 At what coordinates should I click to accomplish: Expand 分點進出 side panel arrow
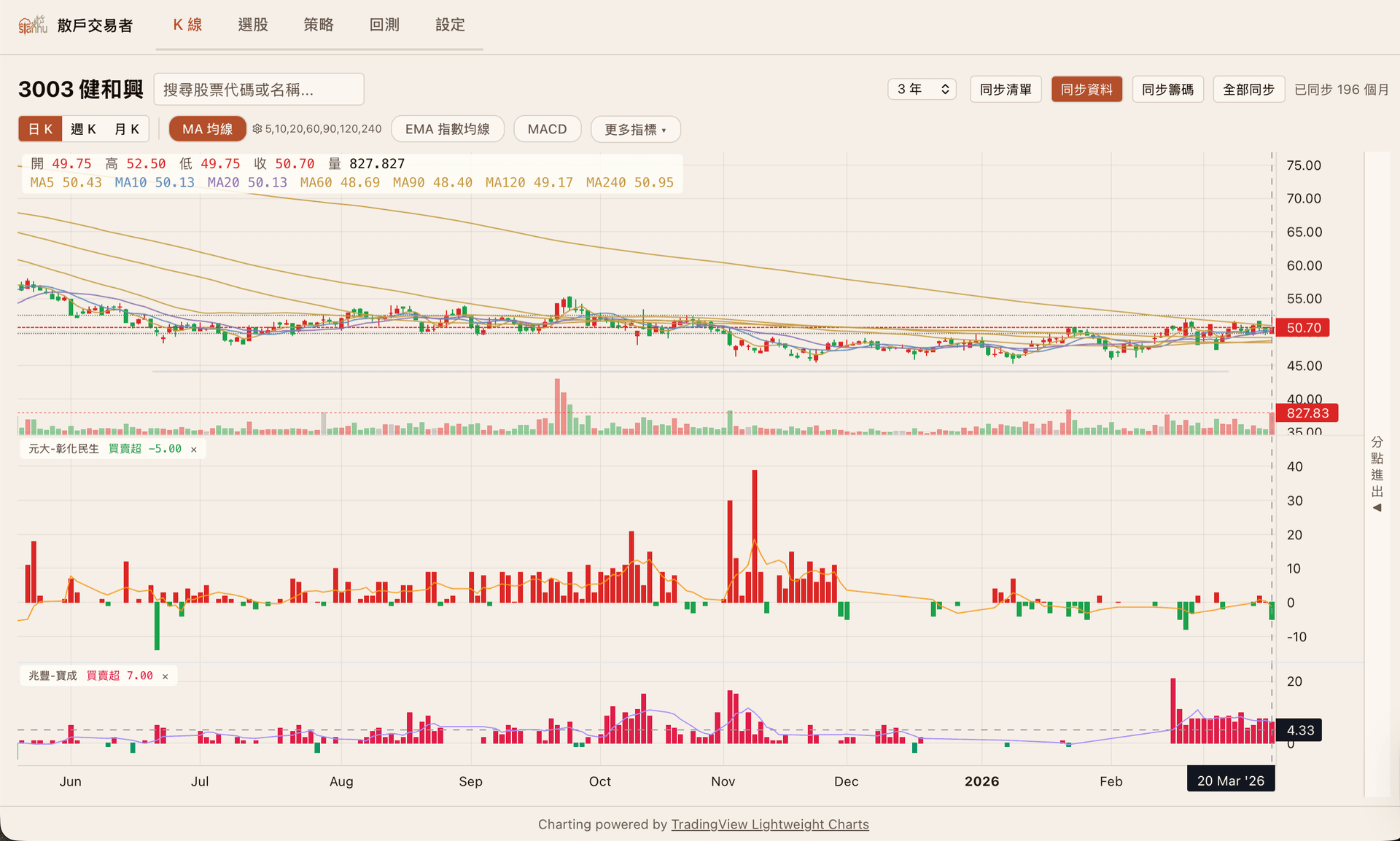point(1377,508)
